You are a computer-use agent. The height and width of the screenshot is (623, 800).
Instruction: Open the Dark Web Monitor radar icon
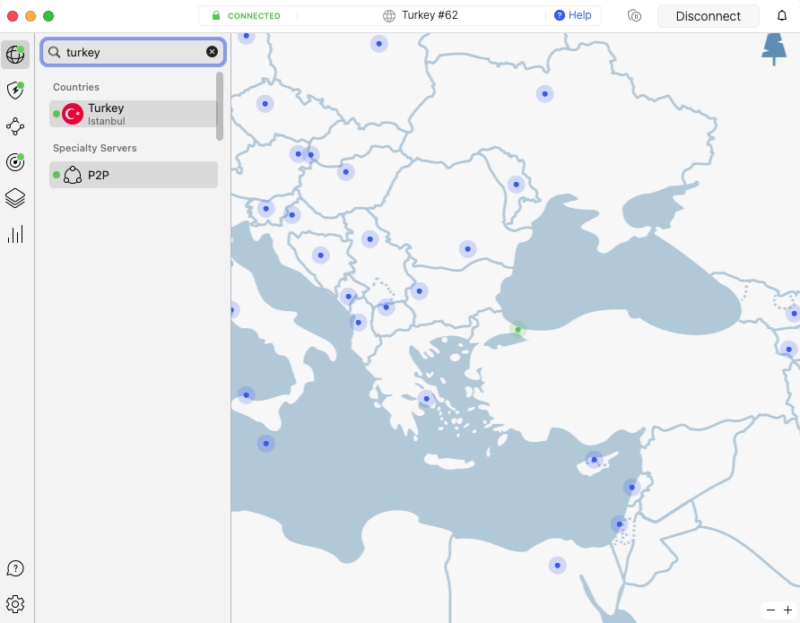15,162
